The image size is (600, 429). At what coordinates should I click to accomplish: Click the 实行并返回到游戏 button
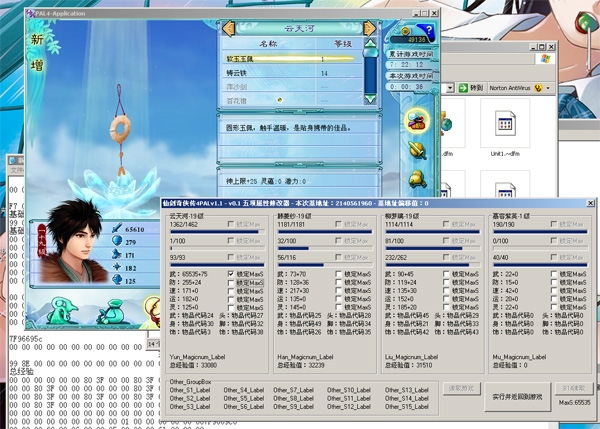(517, 397)
